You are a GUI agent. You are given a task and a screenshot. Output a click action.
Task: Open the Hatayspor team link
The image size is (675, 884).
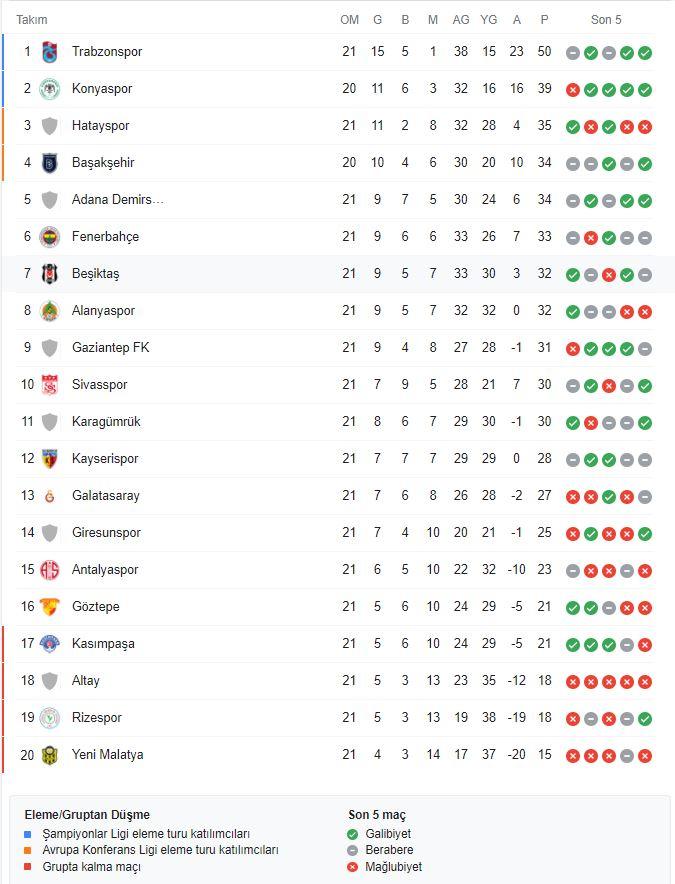click(100, 126)
